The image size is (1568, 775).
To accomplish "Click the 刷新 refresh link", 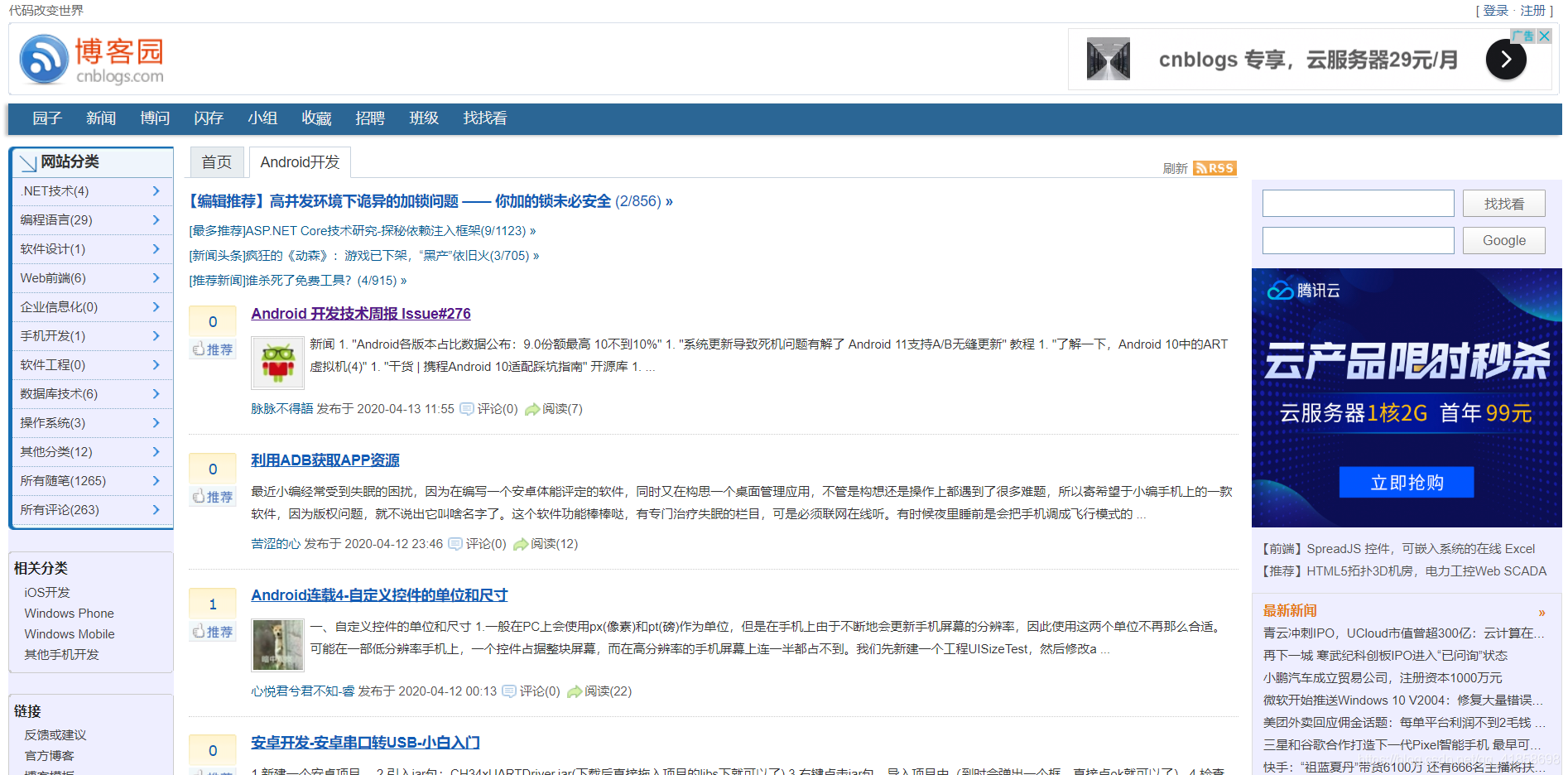I will coord(1176,168).
